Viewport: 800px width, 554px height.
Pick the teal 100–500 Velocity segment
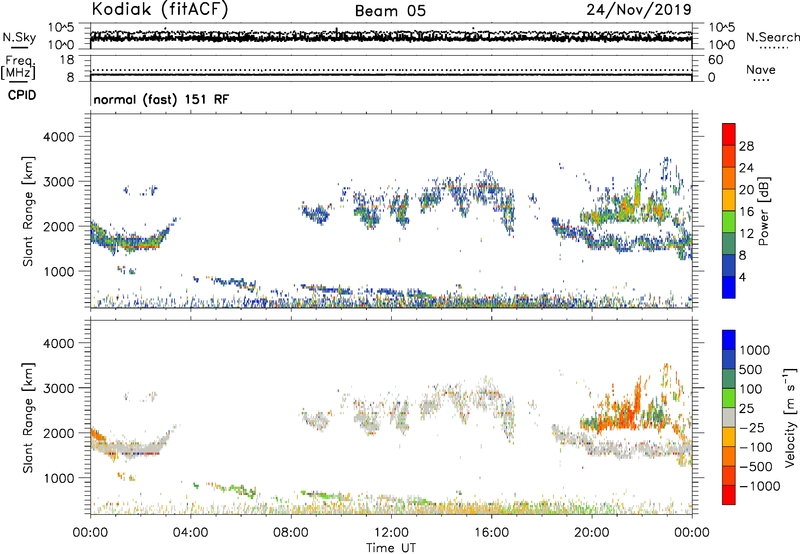(729, 379)
